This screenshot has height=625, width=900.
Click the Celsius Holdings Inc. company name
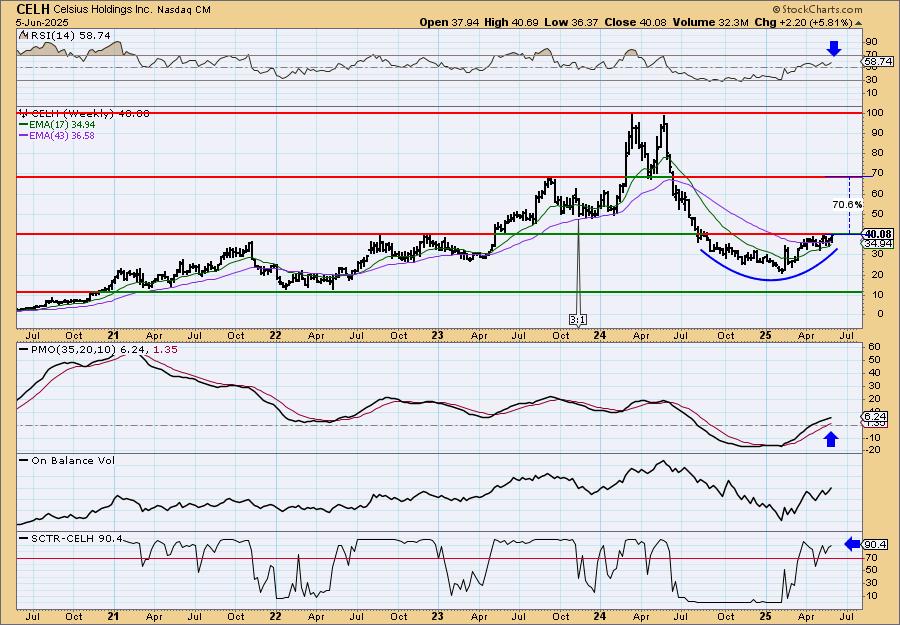[x=102, y=10]
